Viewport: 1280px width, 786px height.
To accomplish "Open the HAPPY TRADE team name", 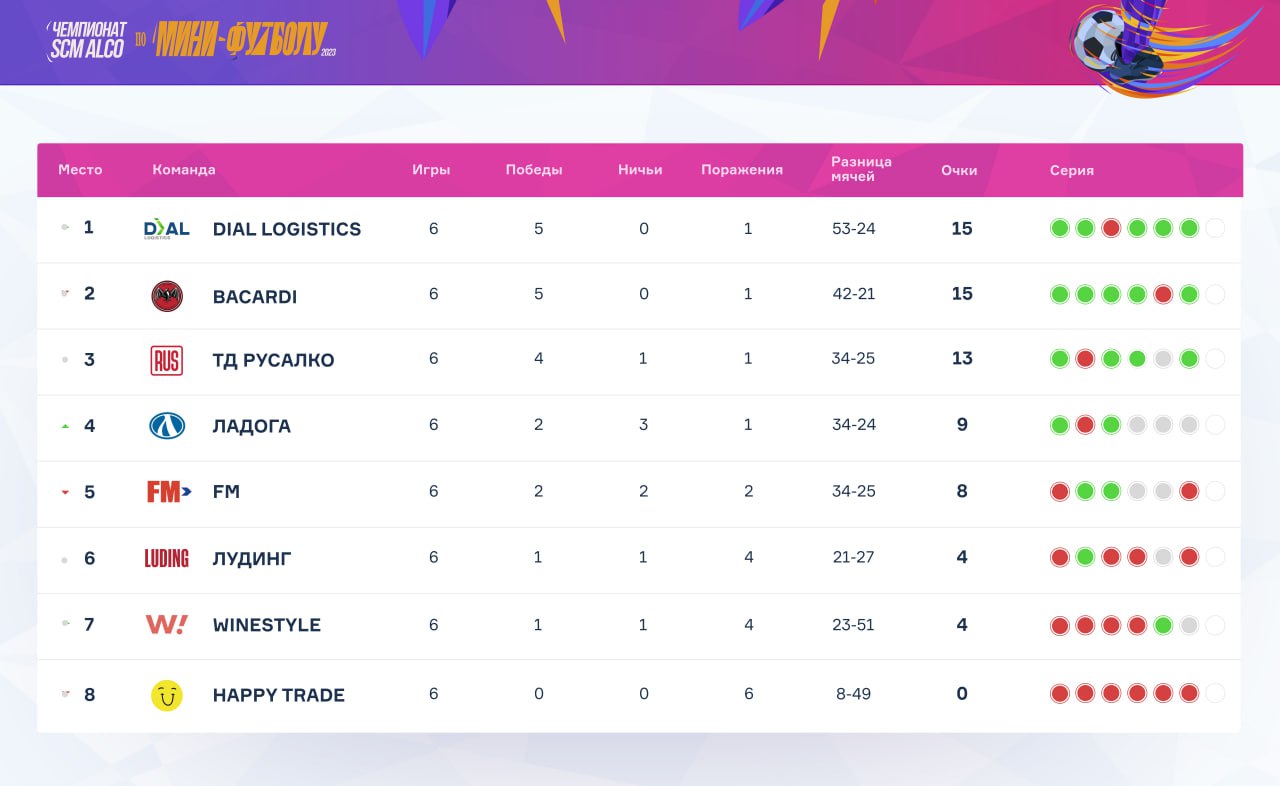I will click(278, 695).
